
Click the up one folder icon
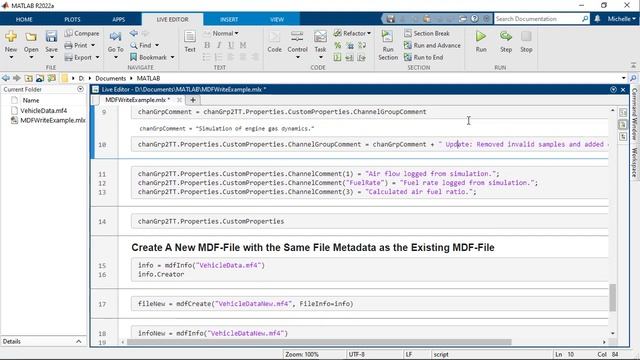[x=28, y=78]
